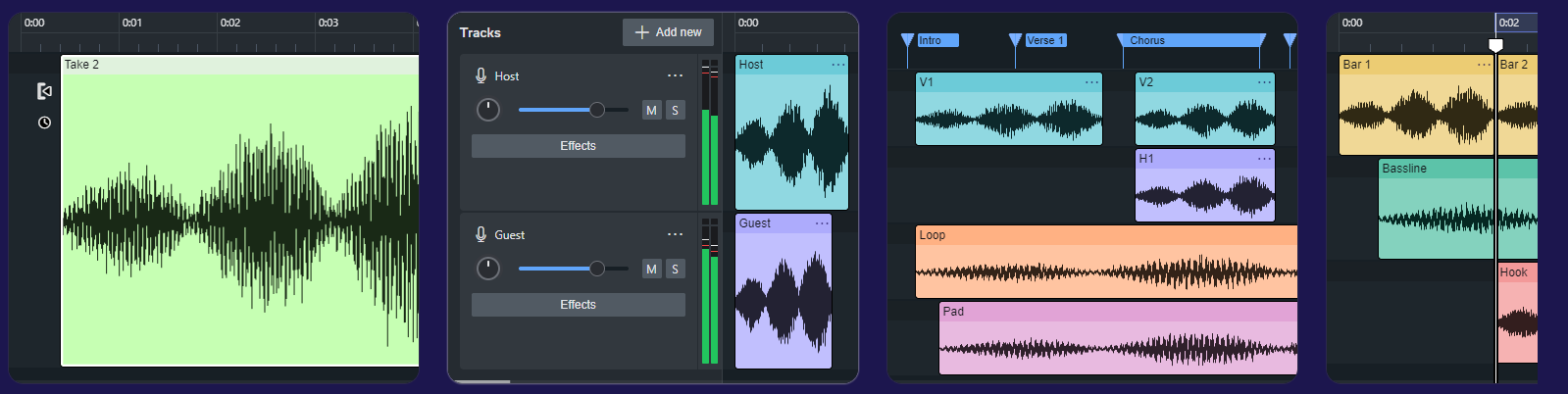The width and height of the screenshot is (1568, 394).
Task: Click the Tracks panel heading
Action: click(481, 32)
